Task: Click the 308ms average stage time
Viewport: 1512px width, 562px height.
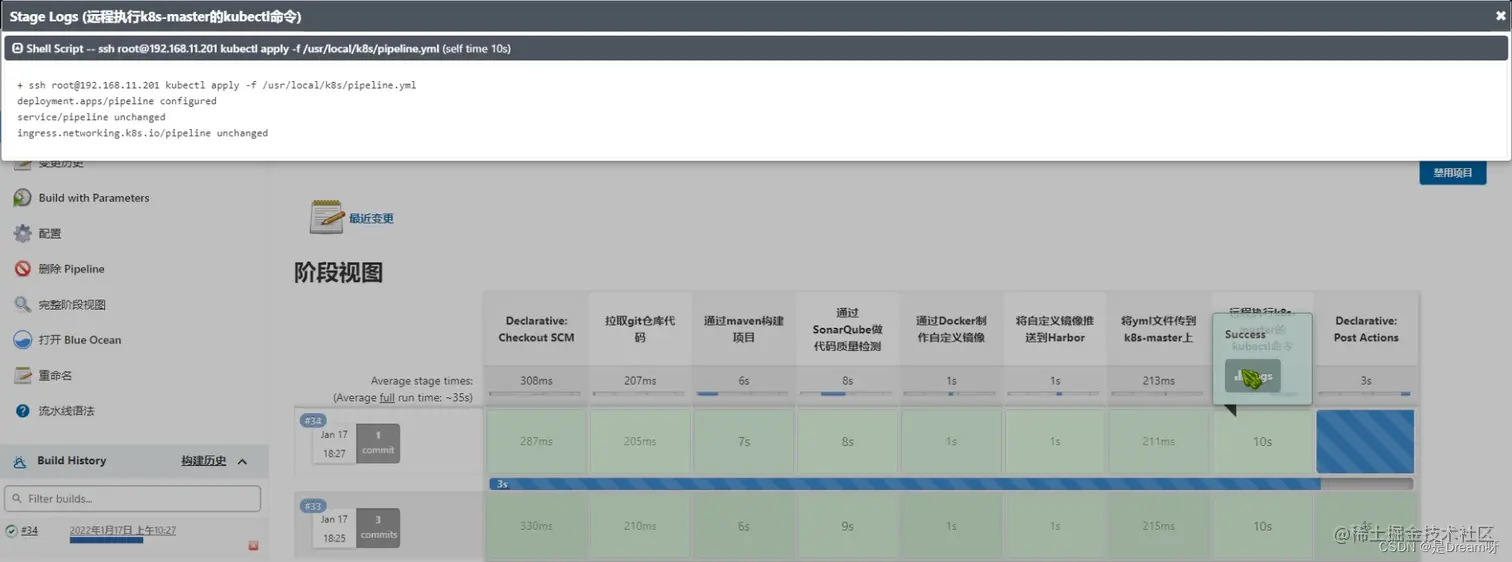Action: pyautogui.click(x=536, y=381)
